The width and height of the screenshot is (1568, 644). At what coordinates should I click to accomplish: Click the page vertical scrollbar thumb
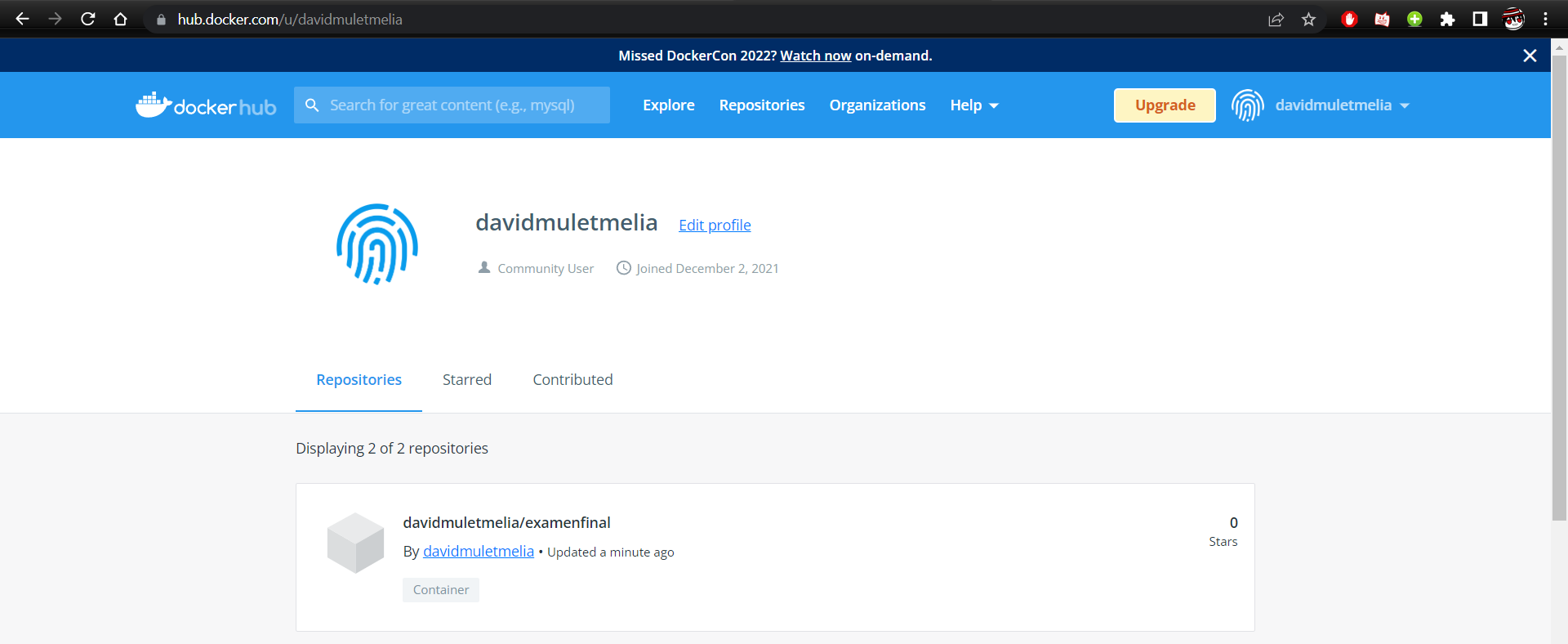click(1559, 286)
